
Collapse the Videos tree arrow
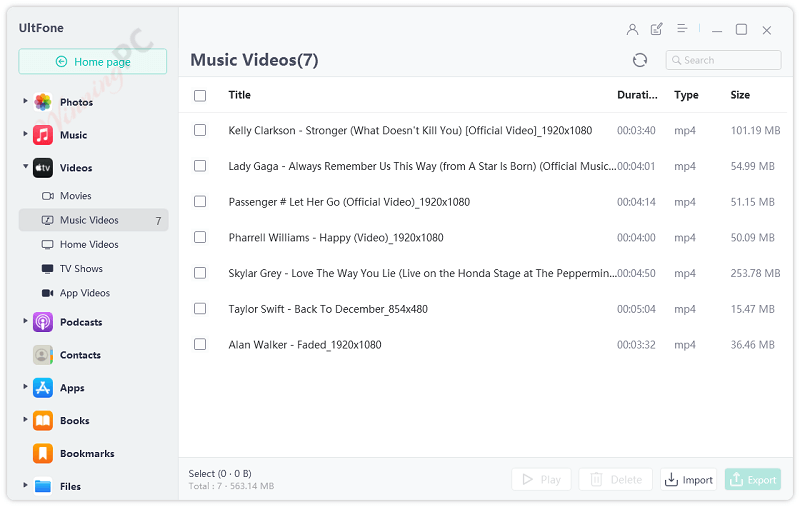tap(25, 166)
